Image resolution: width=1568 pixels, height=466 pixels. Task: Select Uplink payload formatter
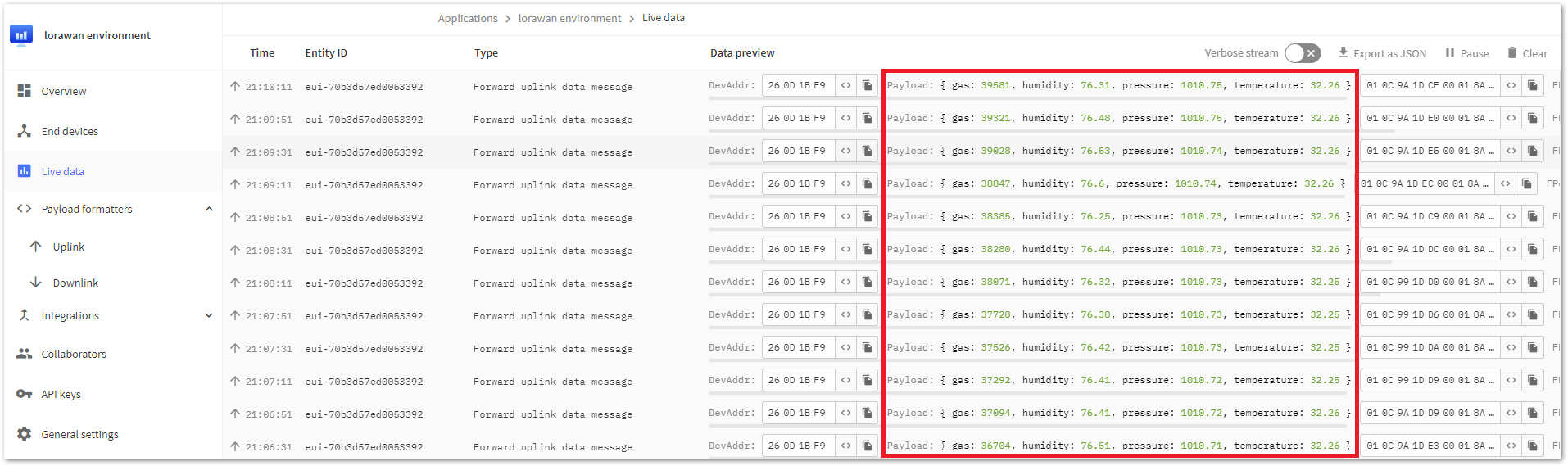click(x=68, y=247)
